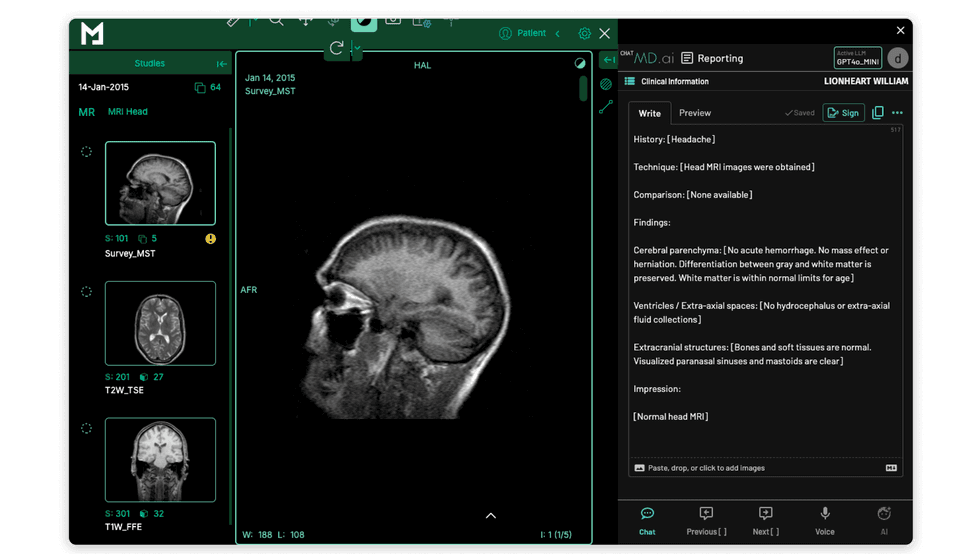Image resolution: width=980 pixels, height=554 pixels.
Task: Open the T1W_FFE coronal thumbnail
Action: pyautogui.click(x=160, y=460)
